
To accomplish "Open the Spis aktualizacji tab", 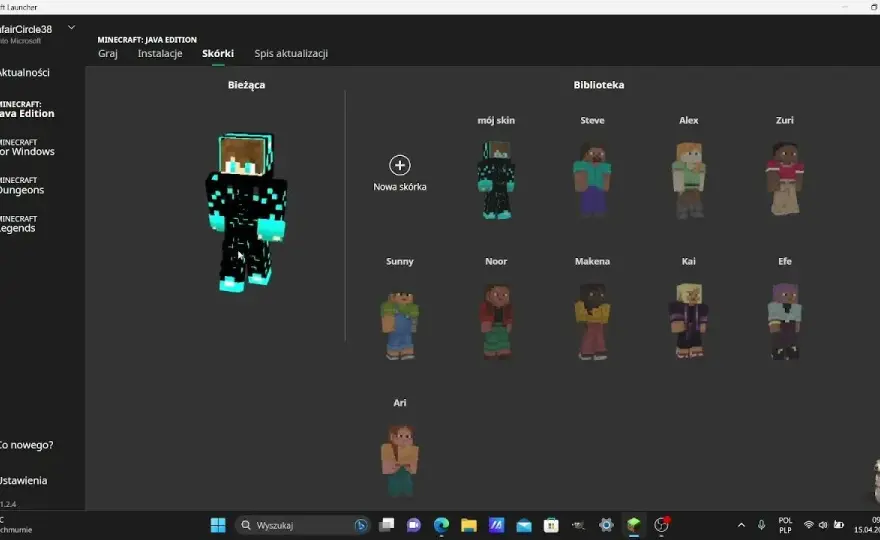I will tap(291, 54).
